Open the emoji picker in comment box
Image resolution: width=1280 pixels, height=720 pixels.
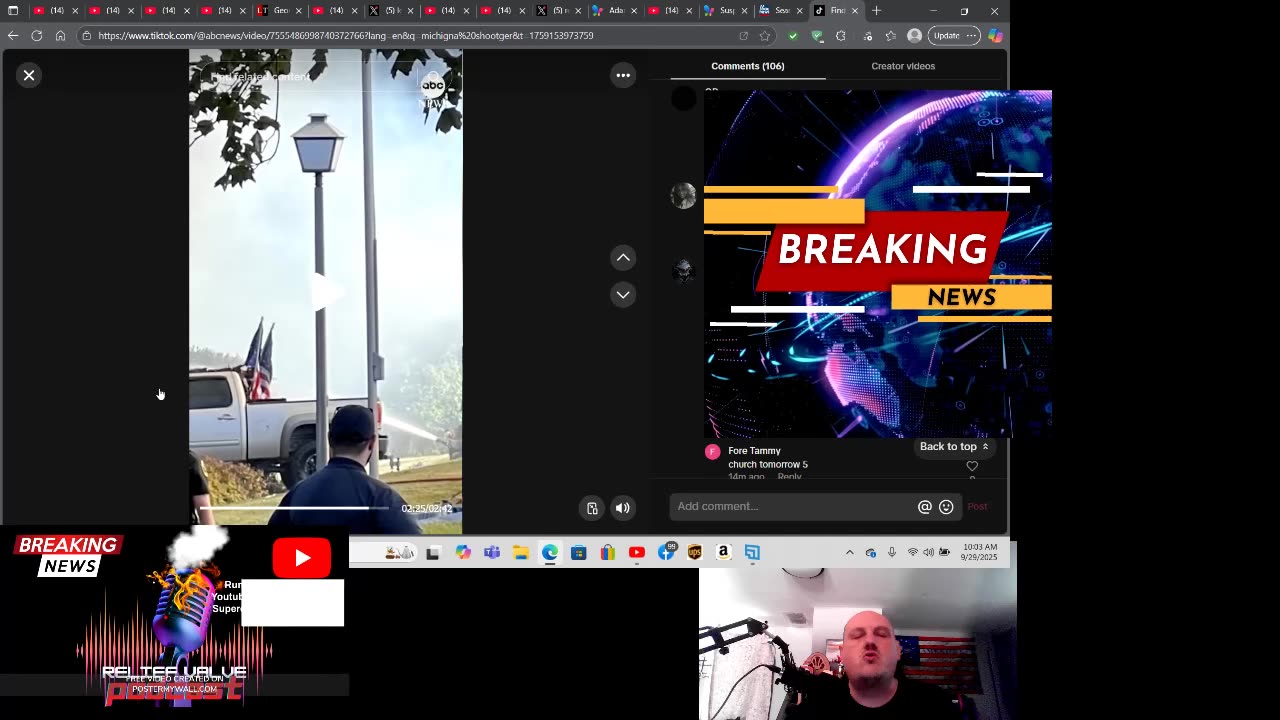[946, 507]
